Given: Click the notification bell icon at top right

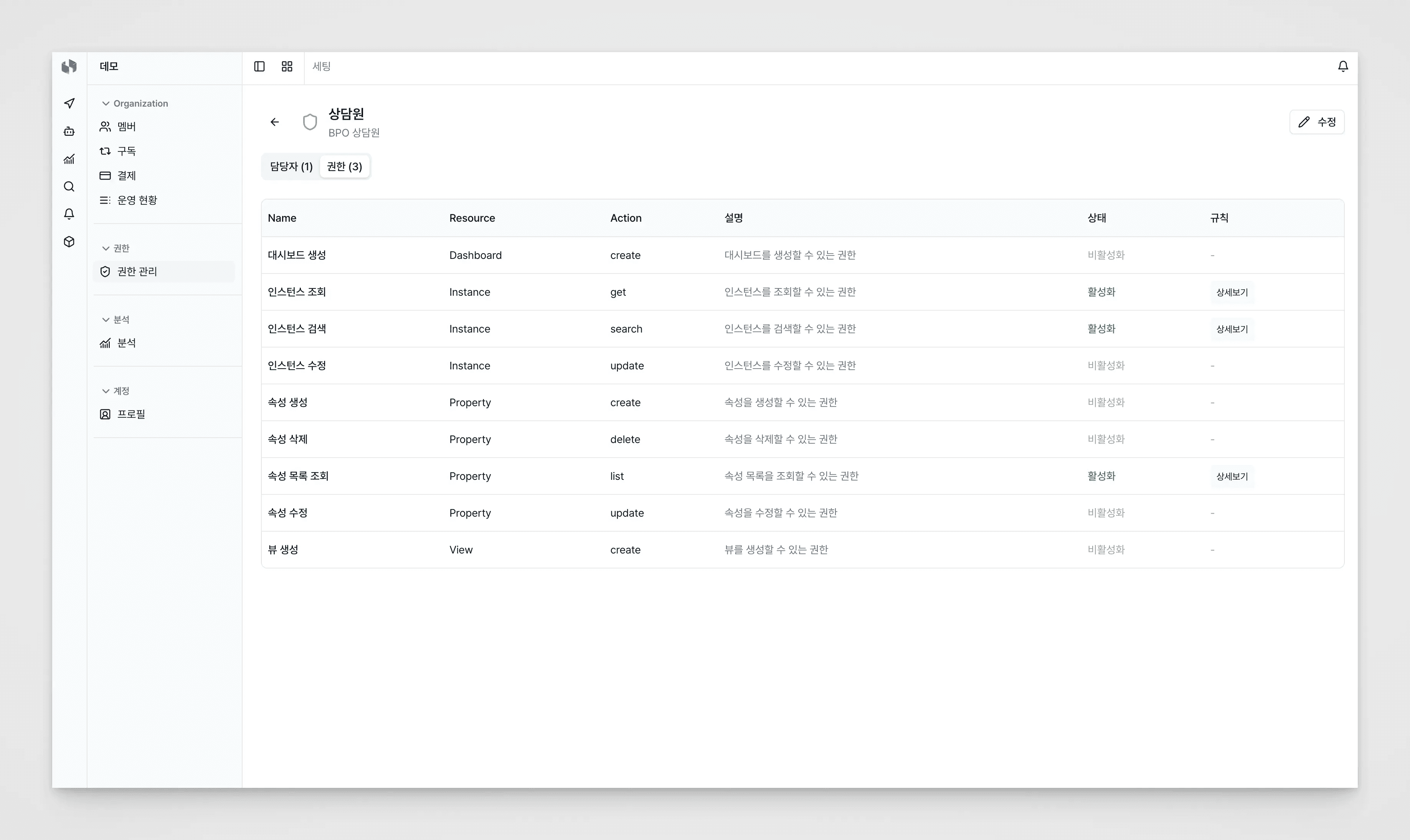Looking at the screenshot, I should click(x=1343, y=66).
